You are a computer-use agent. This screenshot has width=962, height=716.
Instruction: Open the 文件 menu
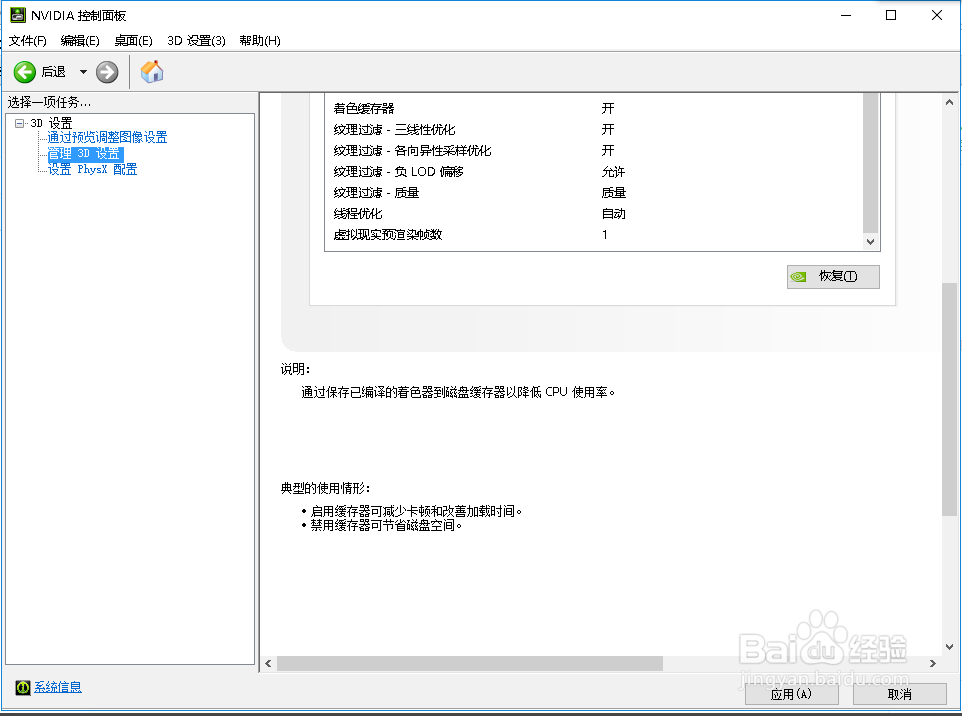(x=26, y=41)
